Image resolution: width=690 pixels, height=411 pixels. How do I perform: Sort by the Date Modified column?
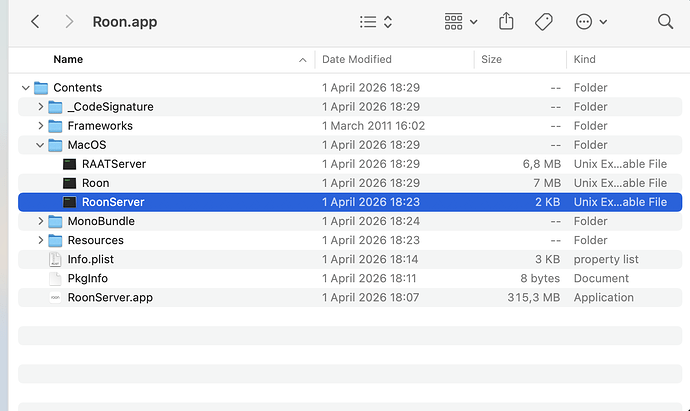click(357, 59)
